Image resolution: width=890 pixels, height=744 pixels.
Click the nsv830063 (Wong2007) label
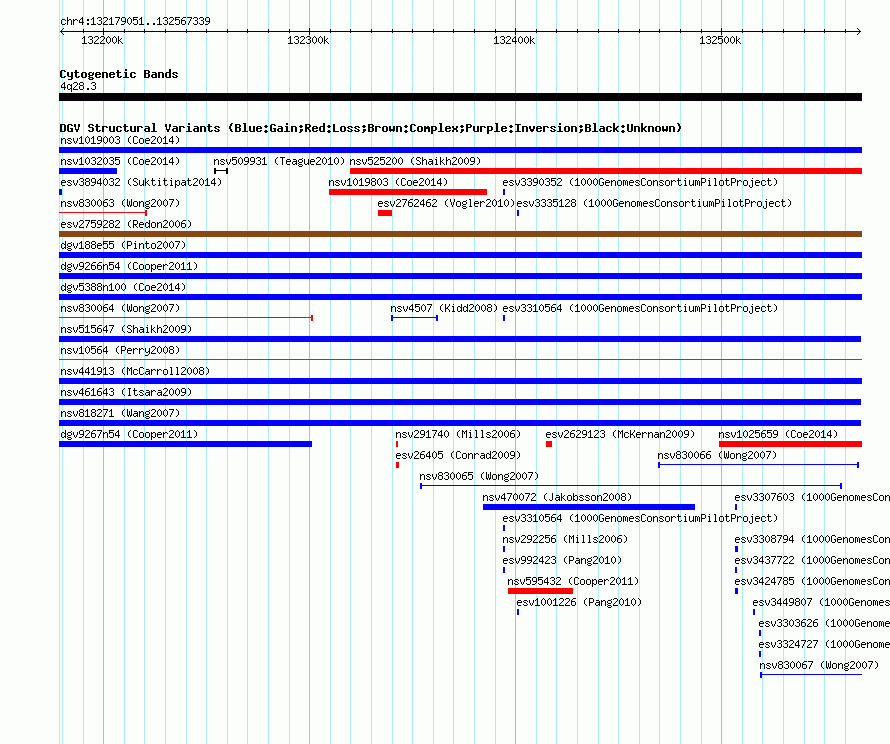click(x=120, y=203)
